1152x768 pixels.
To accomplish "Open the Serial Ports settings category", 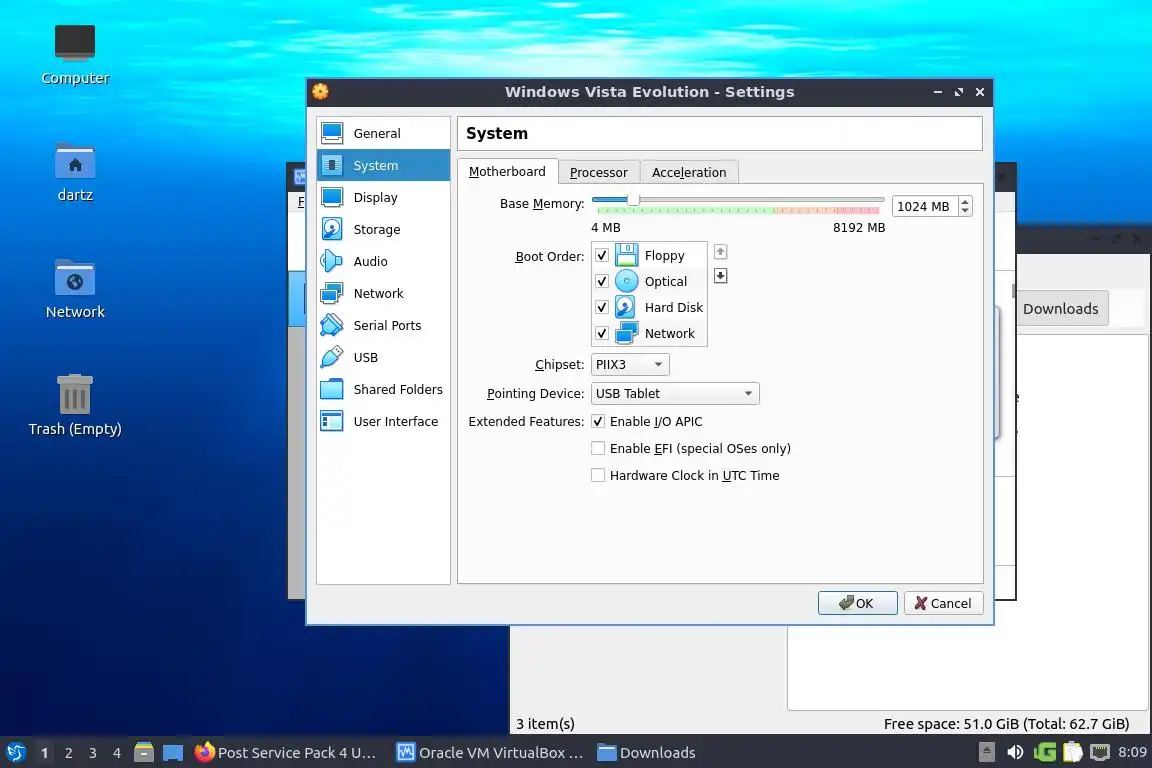I will coord(383,325).
